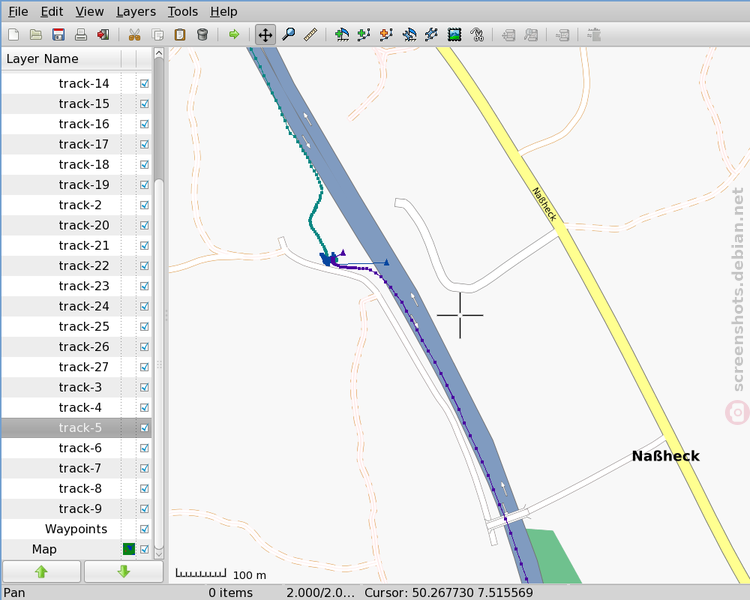The height and width of the screenshot is (600, 750).
Task: Select the Create Route tool
Action: pos(386,34)
